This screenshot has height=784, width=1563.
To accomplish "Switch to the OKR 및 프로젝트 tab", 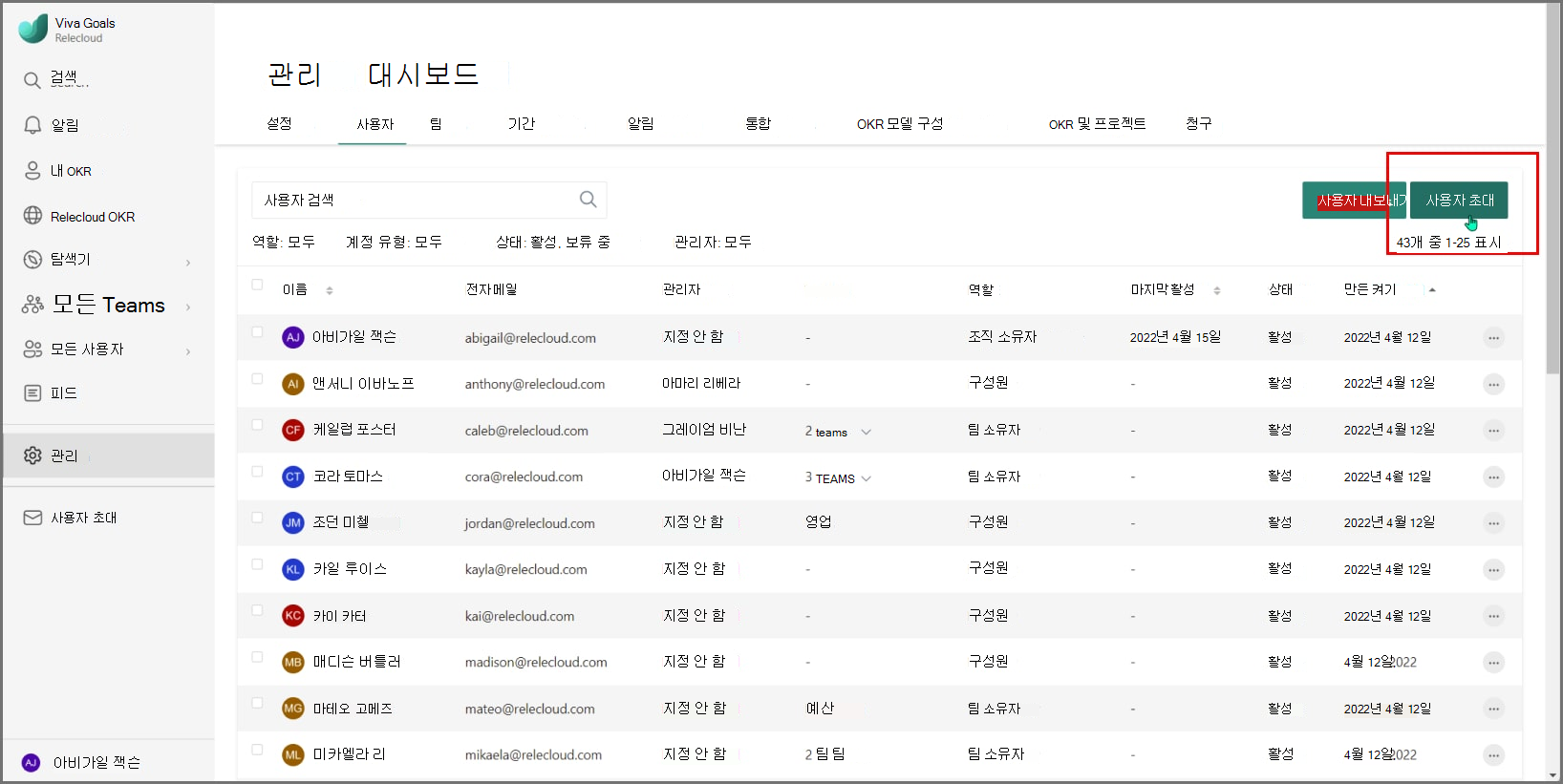I will 1097,123.
